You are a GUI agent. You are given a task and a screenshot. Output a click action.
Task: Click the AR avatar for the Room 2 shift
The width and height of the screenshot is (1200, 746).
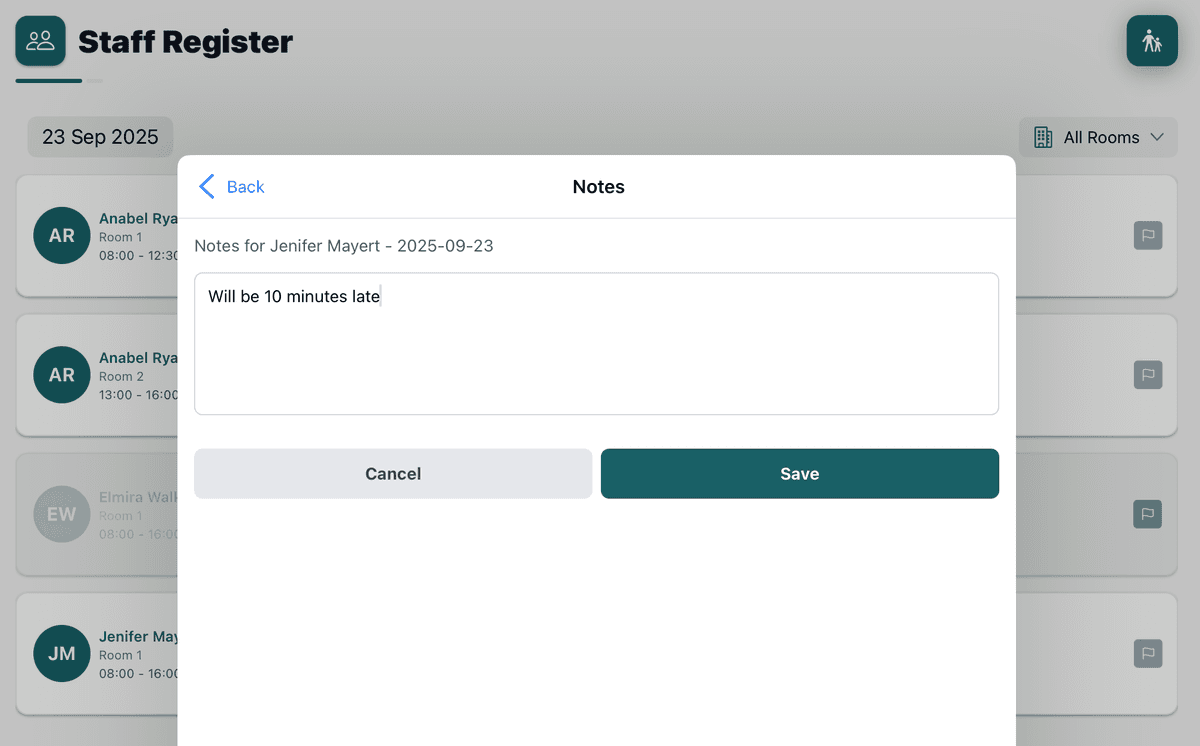coord(61,375)
